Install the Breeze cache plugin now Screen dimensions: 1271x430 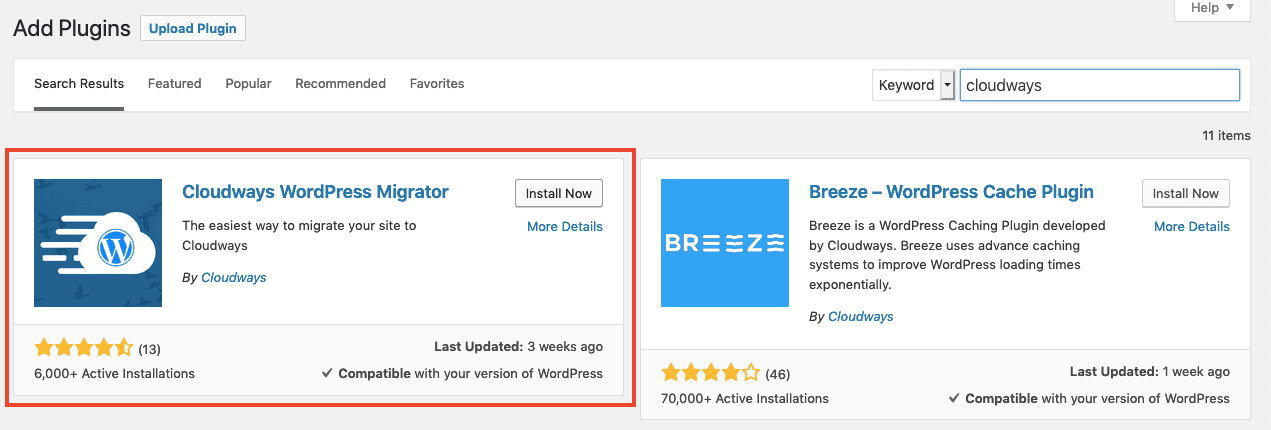(1186, 193)
